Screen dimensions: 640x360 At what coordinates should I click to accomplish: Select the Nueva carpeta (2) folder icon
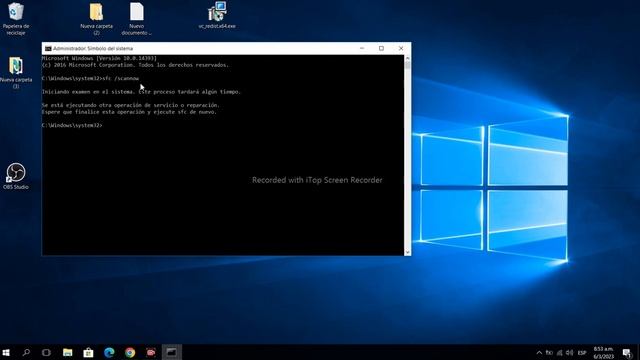point(96,18)
